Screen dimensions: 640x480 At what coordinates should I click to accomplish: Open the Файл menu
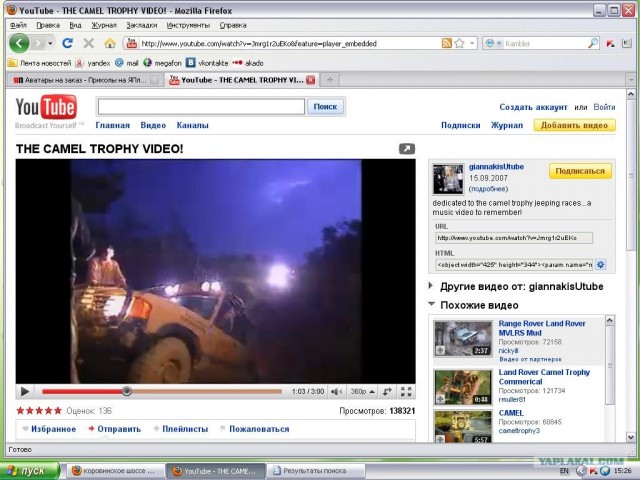(x=18, y=25)
